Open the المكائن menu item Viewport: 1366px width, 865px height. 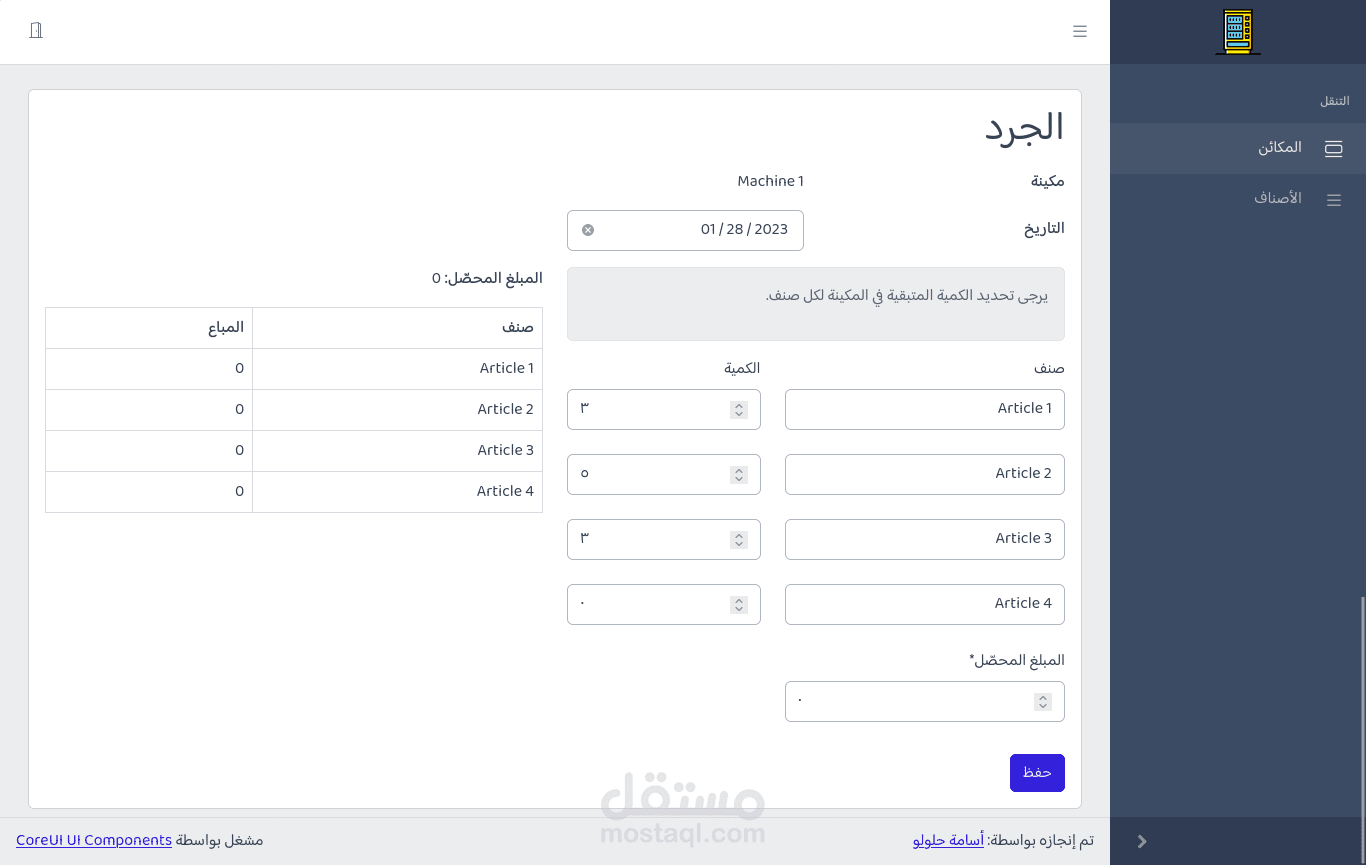tap(1279, 148)
